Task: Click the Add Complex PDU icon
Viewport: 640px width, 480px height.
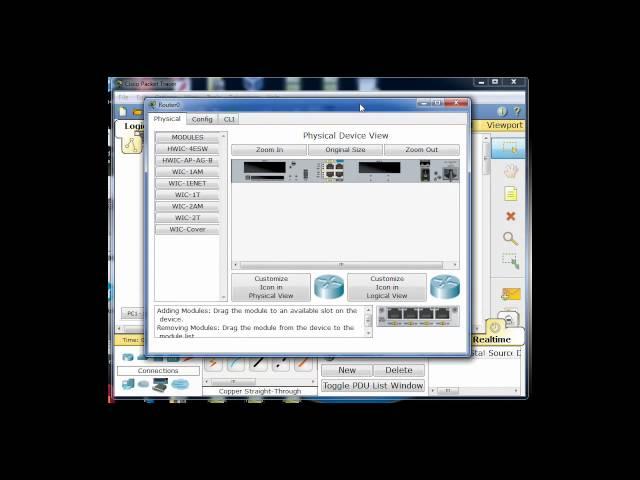Action: point(509,319)
